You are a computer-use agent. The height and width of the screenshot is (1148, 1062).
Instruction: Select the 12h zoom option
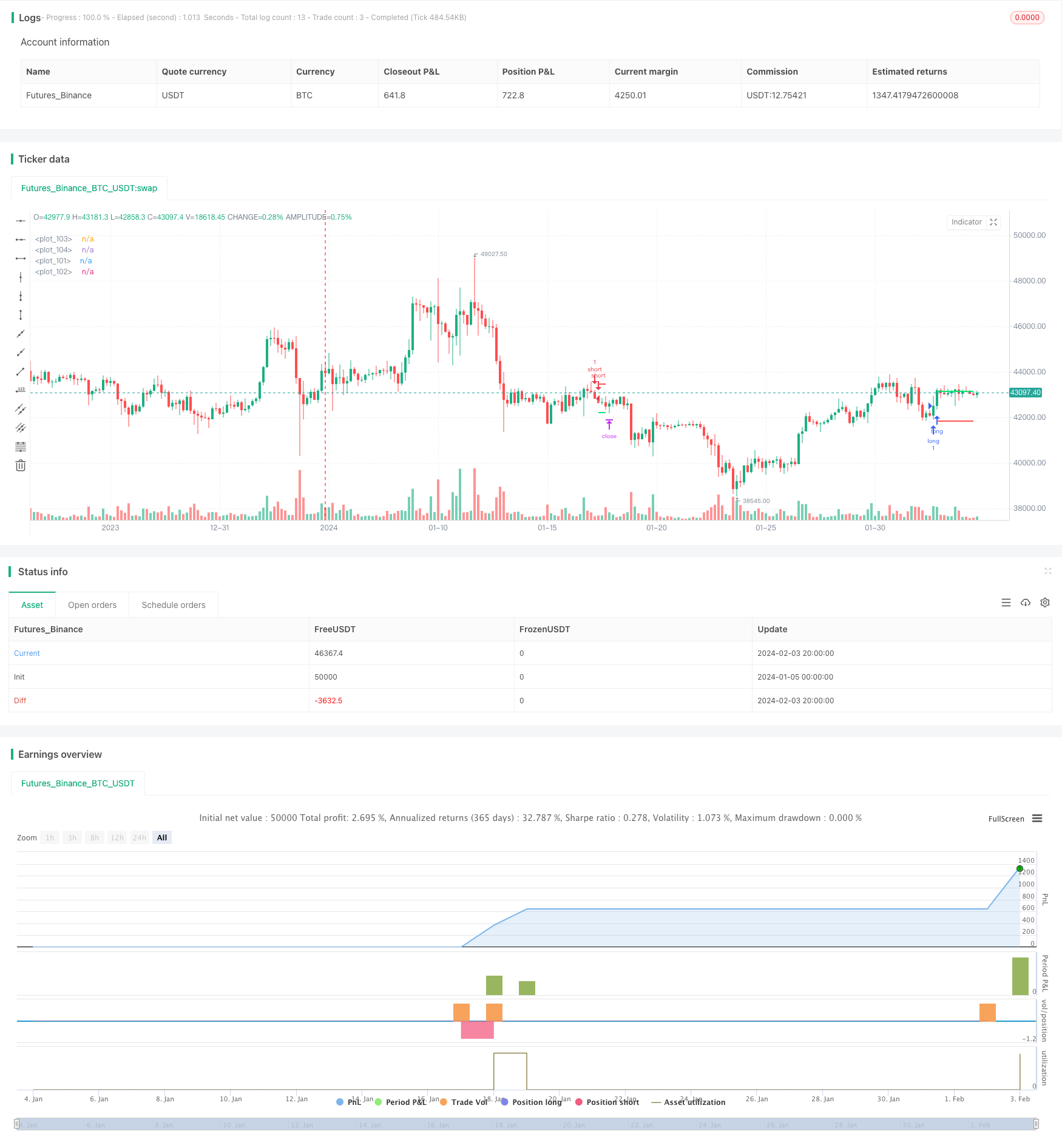tap(117, 837)
